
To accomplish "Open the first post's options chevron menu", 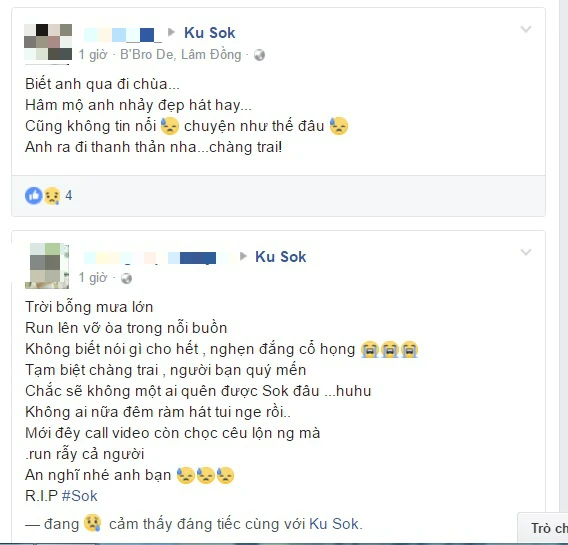I will [526, 29].
